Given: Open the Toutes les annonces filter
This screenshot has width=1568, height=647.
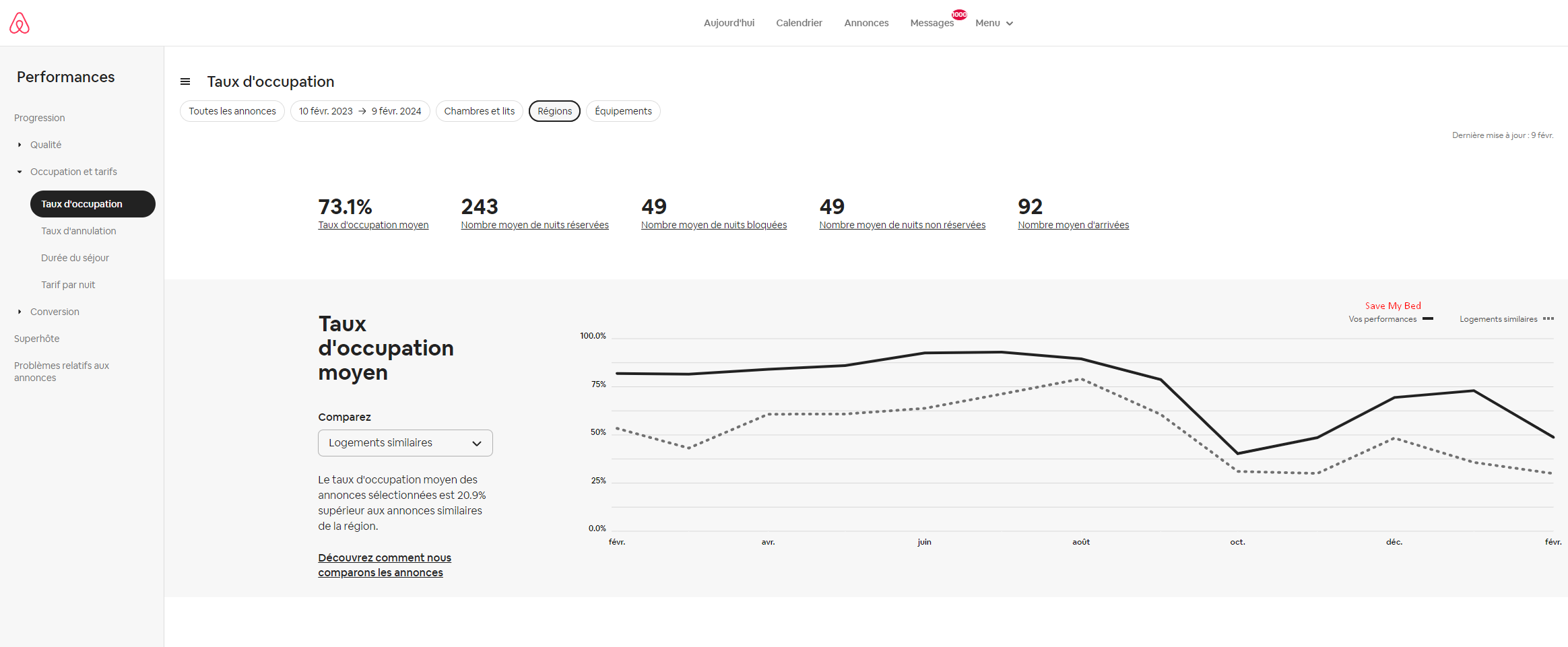Looking at the screenshot, I should [x=232, y=111].
